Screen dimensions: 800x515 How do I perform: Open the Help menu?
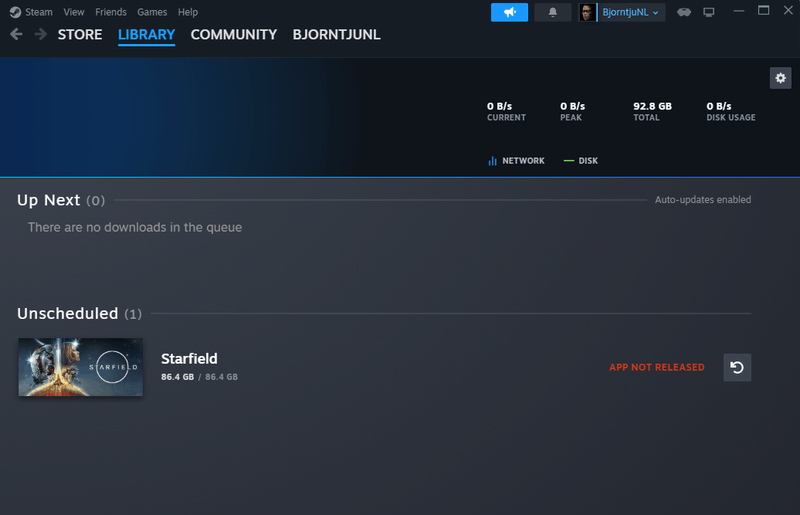tap(188, 12)
